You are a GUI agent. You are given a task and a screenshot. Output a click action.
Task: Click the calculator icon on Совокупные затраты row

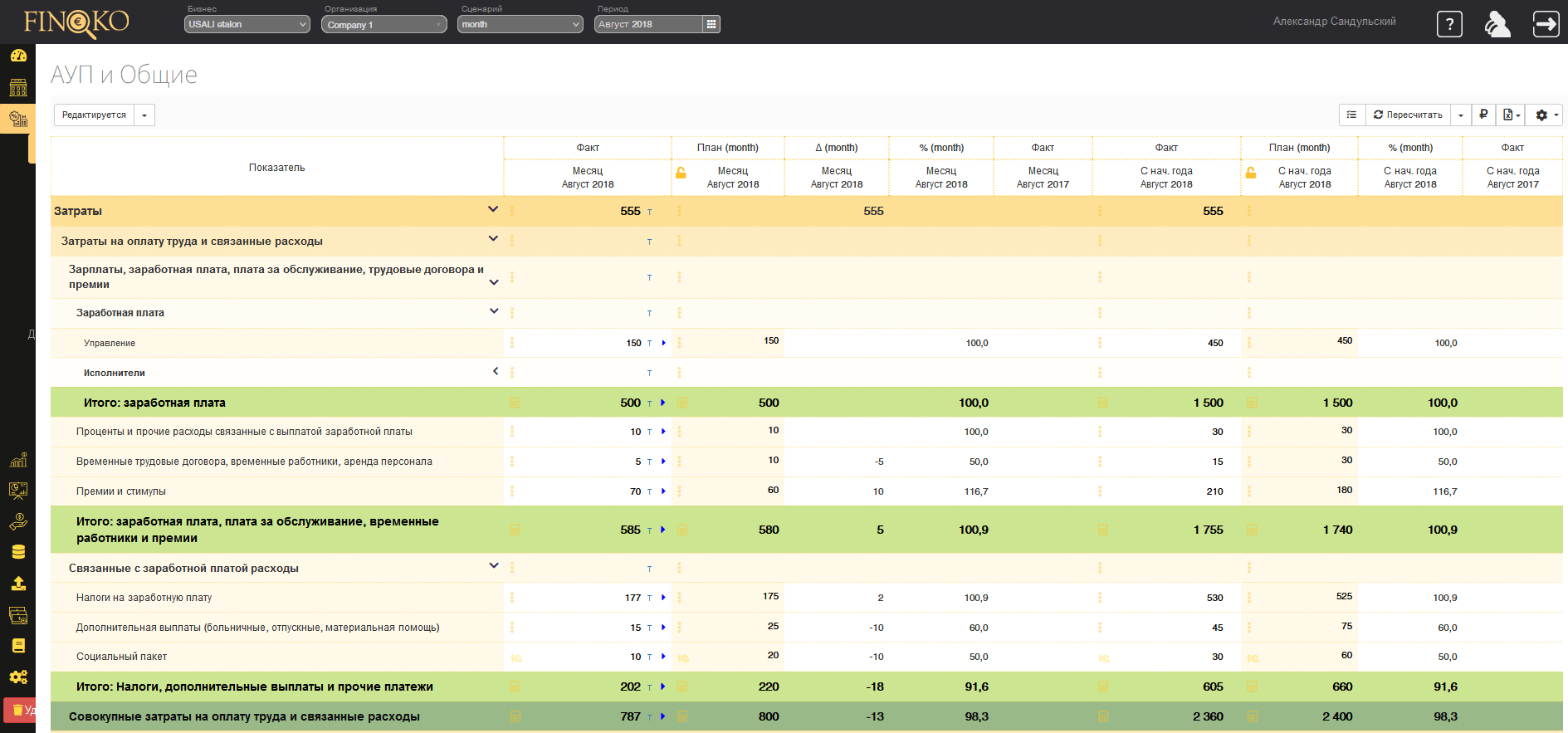click(x=515, y=716)
